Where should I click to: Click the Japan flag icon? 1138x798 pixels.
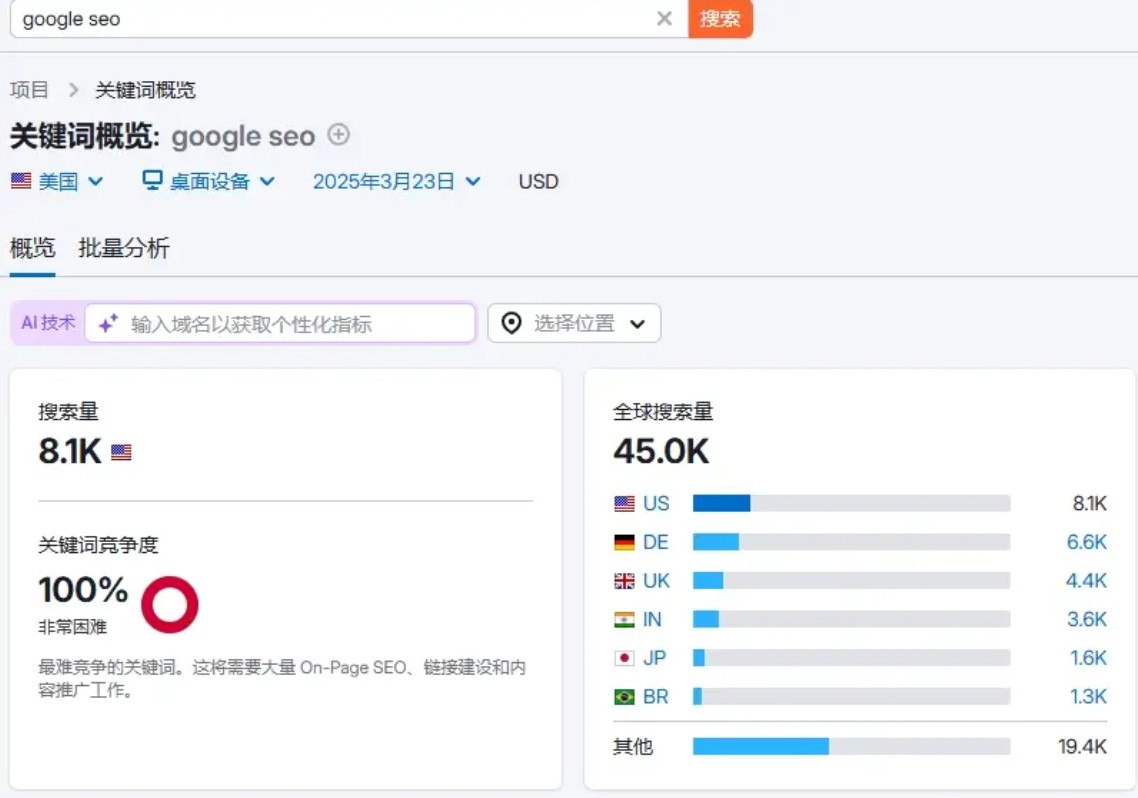624,658
